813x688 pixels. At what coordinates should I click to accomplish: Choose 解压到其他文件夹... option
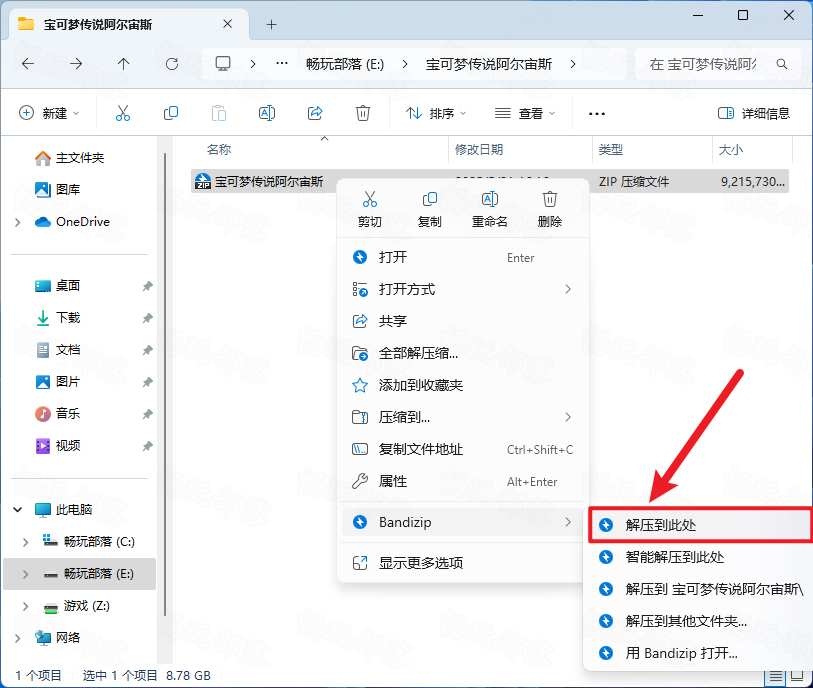(x=699, y=621)
